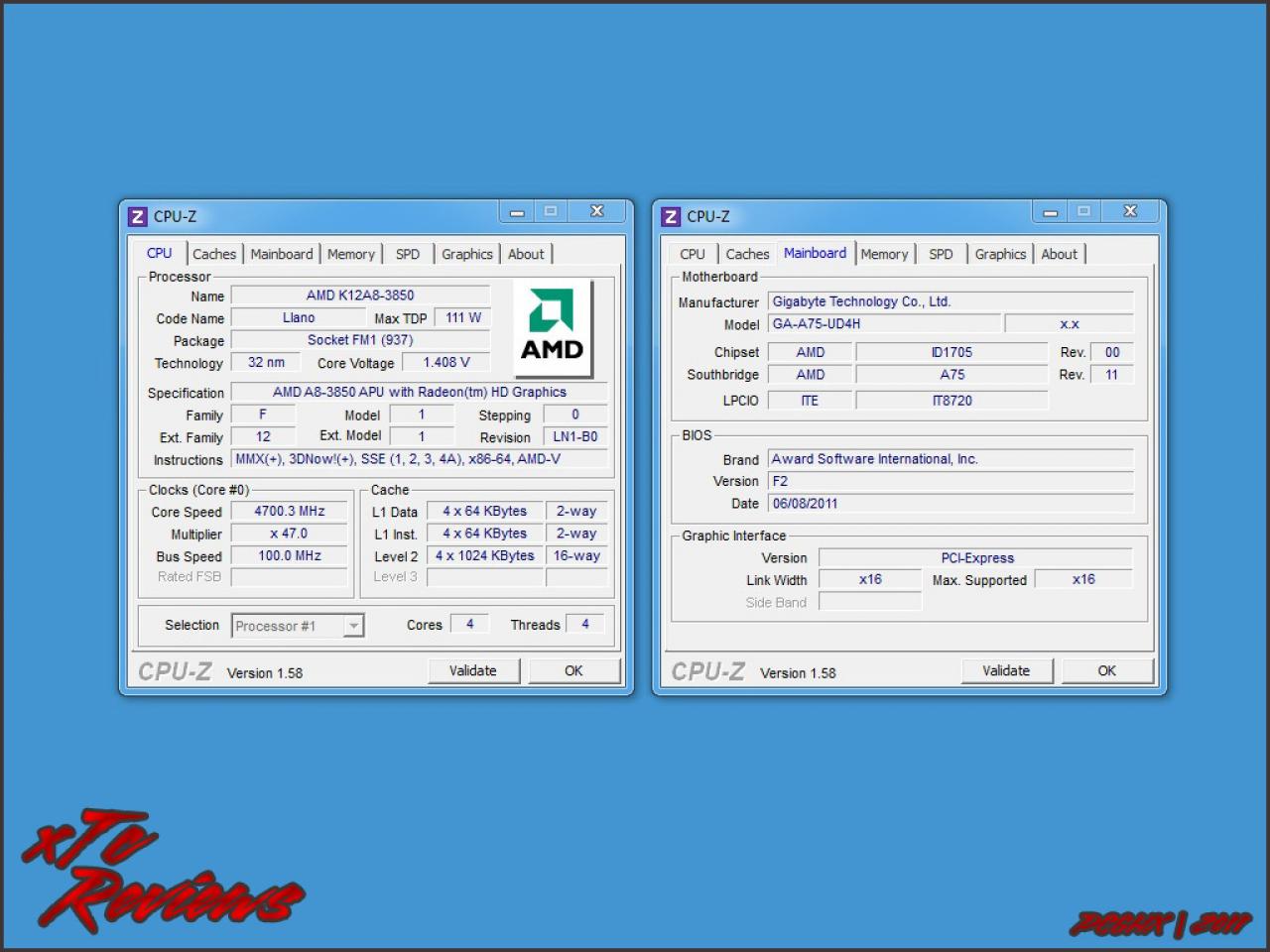1270x952 pixels.
Task: Click the Z icon in left CPU-Z title bar
Action: 138,216
